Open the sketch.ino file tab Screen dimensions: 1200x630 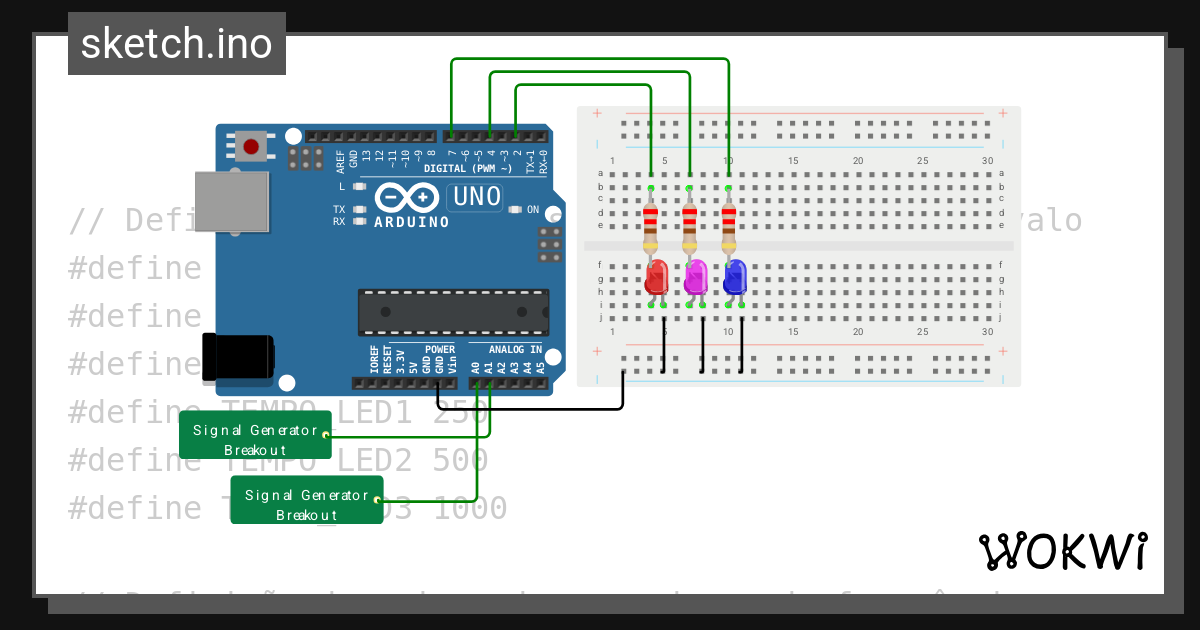click(177, 44)
